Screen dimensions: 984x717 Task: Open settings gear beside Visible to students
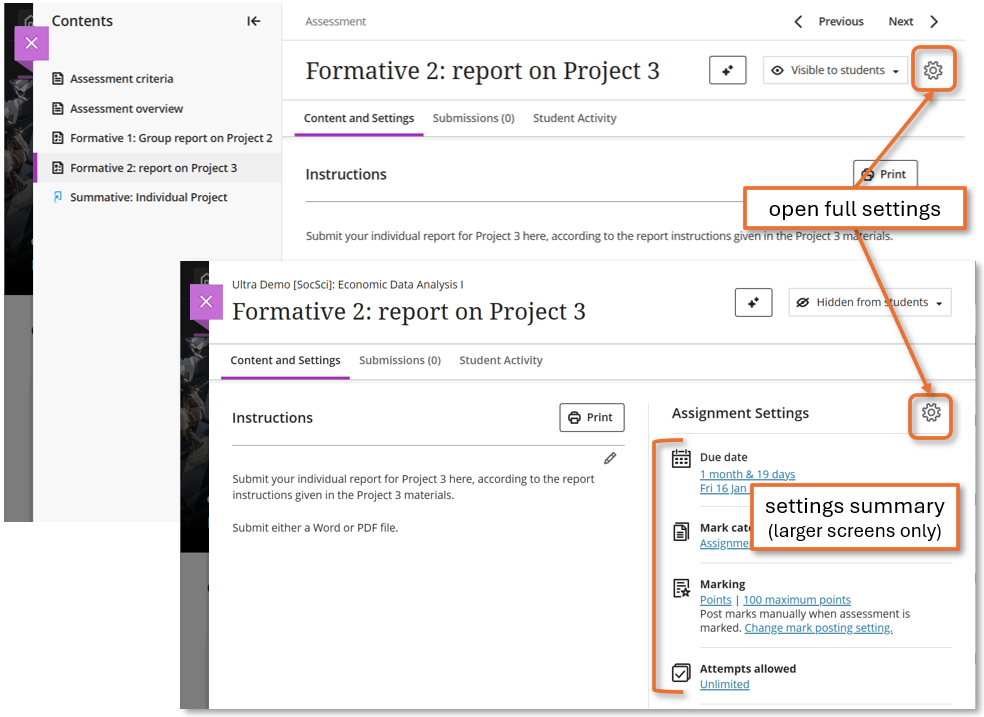point(932,70)
